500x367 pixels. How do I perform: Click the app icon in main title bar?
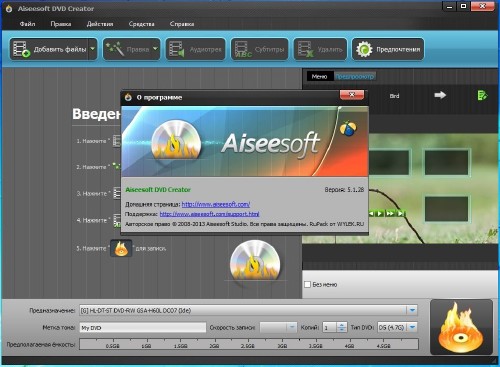[9, 9]
